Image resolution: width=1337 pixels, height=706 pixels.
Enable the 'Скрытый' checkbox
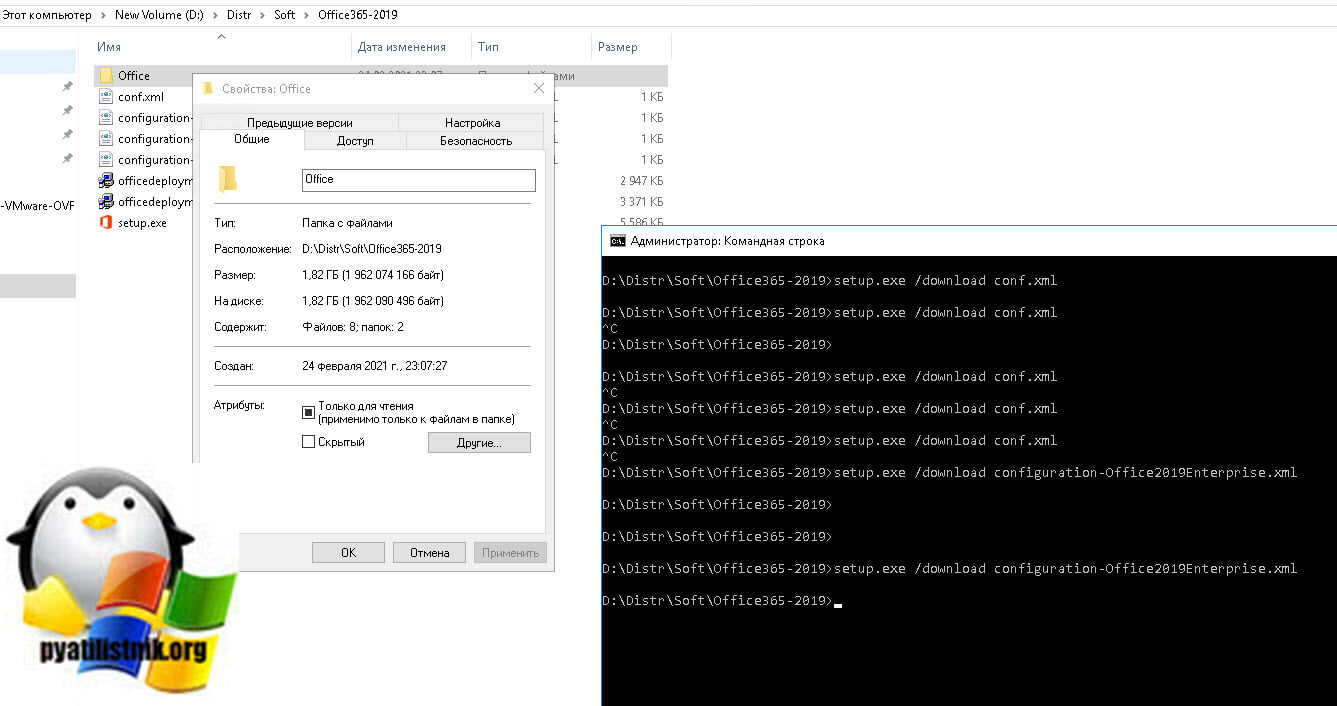308,442
